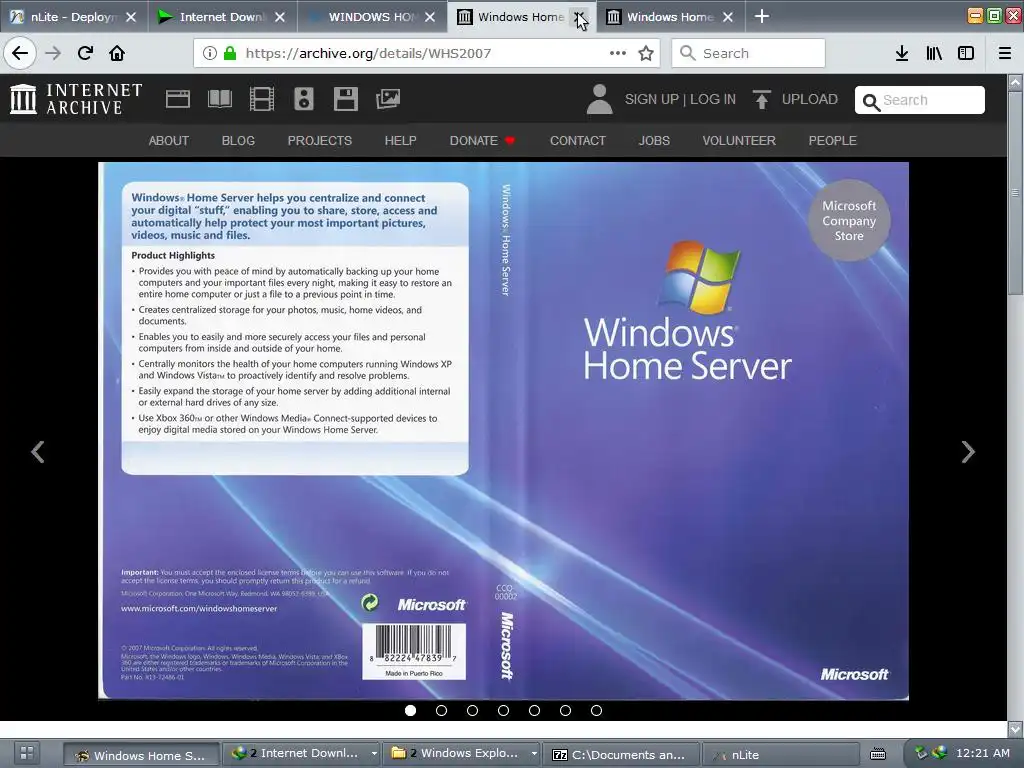Open the Downloads arrow in toolbar

pos(902,53)
